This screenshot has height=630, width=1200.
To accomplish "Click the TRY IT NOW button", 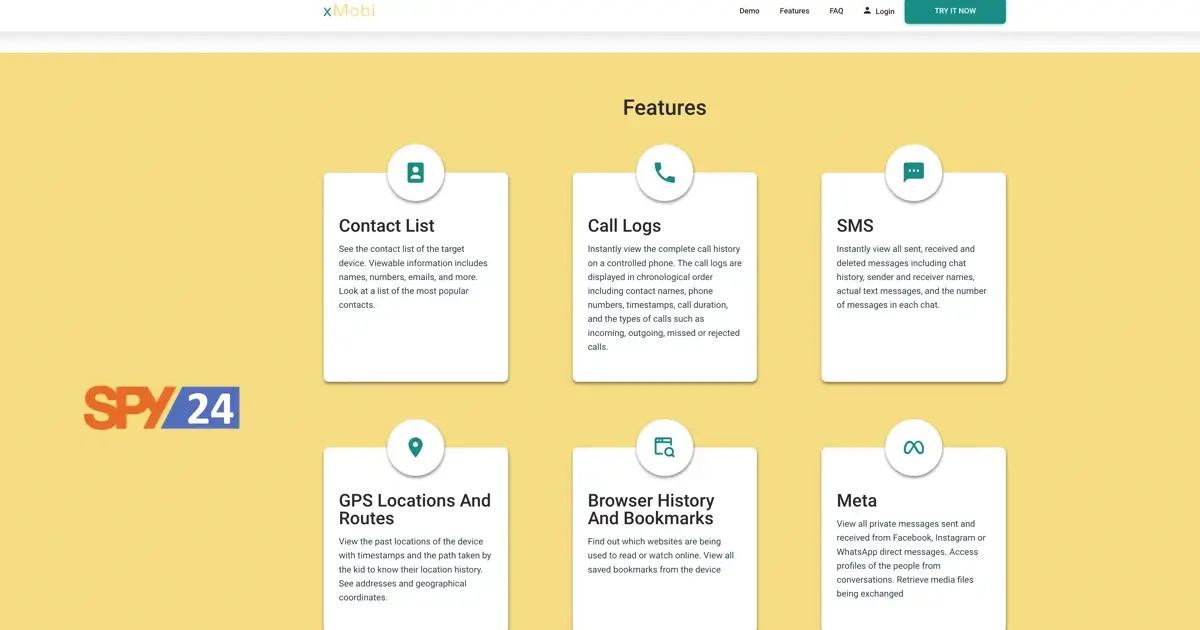I will (x=955, y=11).
